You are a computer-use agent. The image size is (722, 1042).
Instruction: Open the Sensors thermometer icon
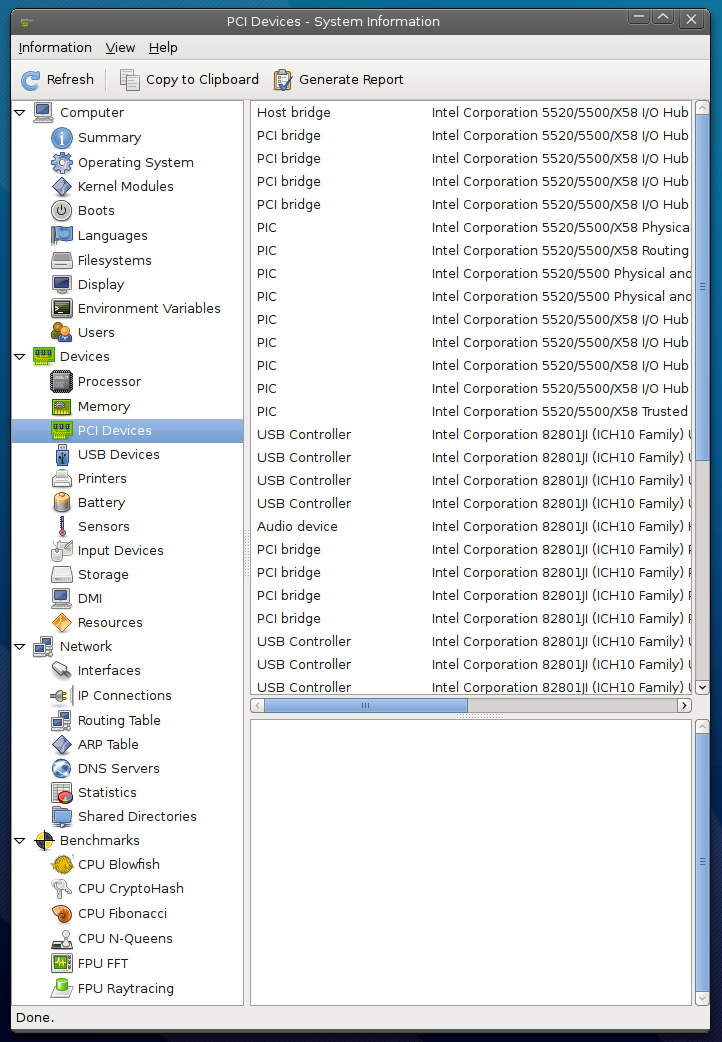pos(62,526)
